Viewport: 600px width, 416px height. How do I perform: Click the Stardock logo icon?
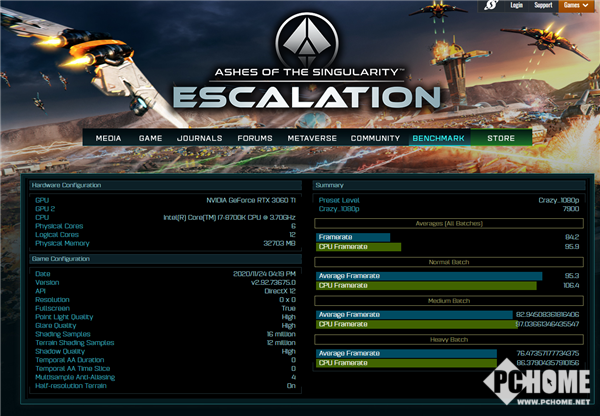click(492, 6)
